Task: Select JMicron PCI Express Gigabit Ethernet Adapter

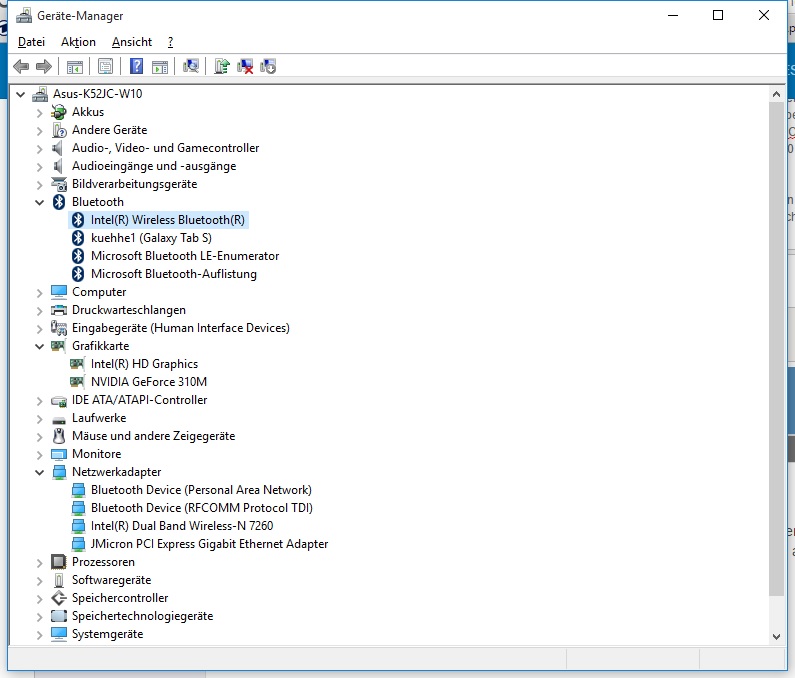Action: (x=209, y=544)
